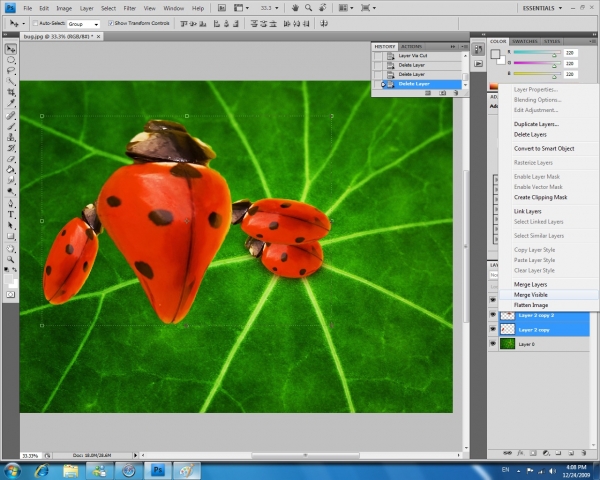The image size is (600, 480).
Task: Switch to the Styles tab
Action: [552, 41]
